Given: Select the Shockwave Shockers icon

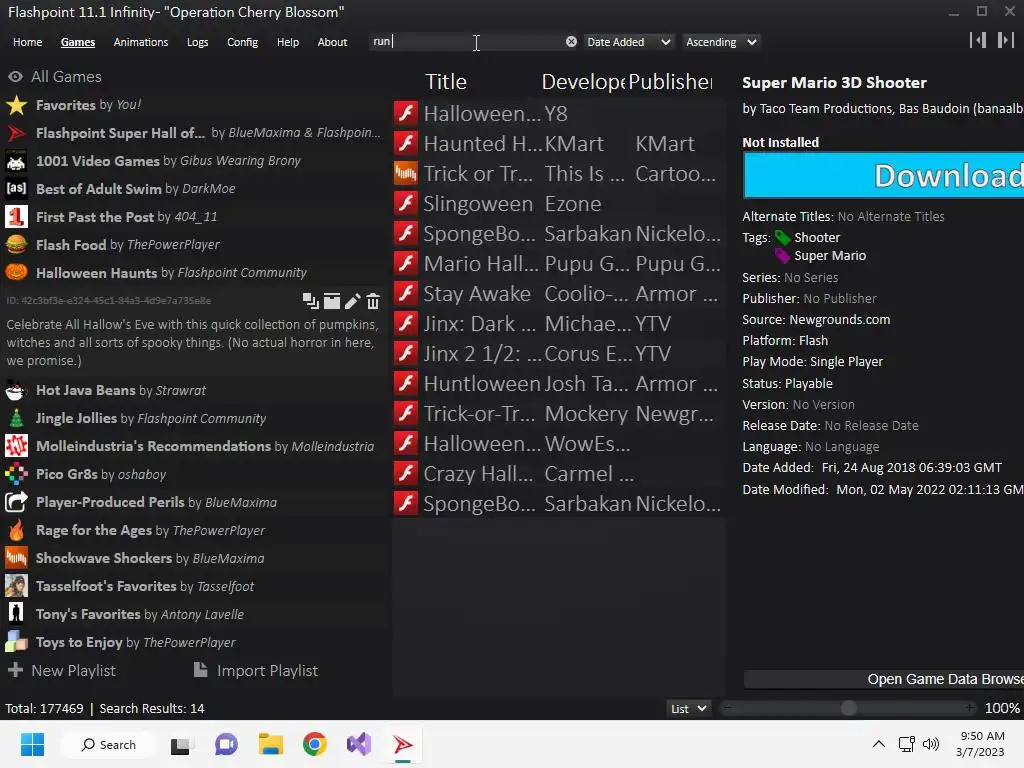Looking at the screenshot, I should 16,558.
